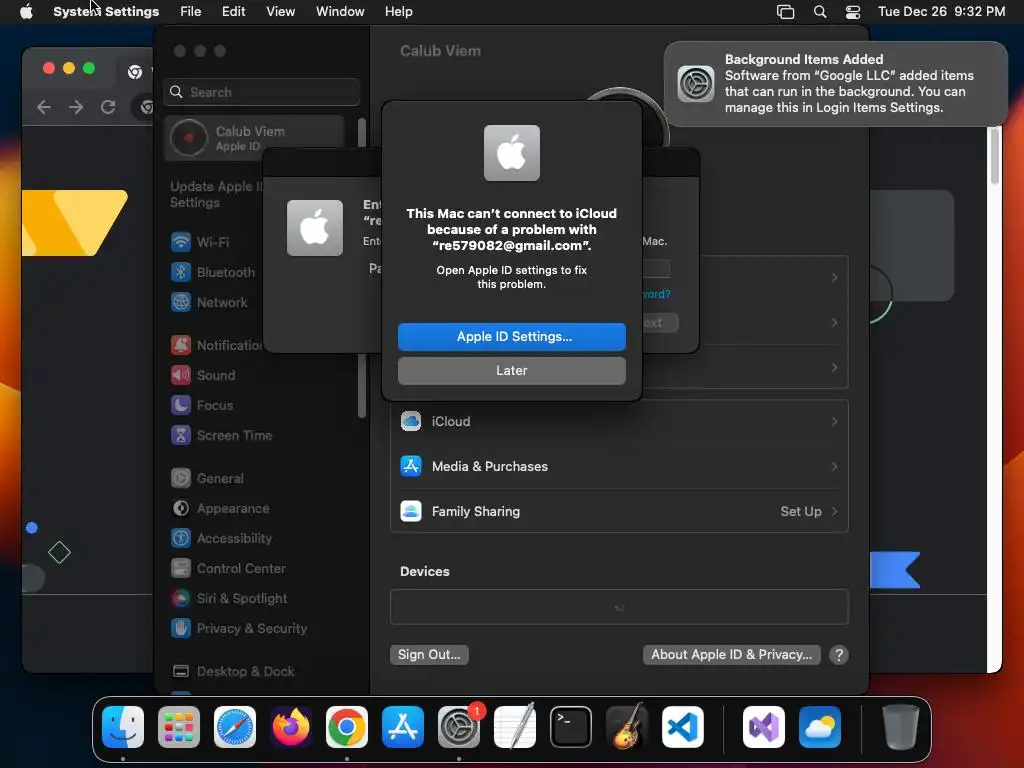The image size is (1024, 768).
Task: Click the Apple ID Settings button
Action: point(511,336)
